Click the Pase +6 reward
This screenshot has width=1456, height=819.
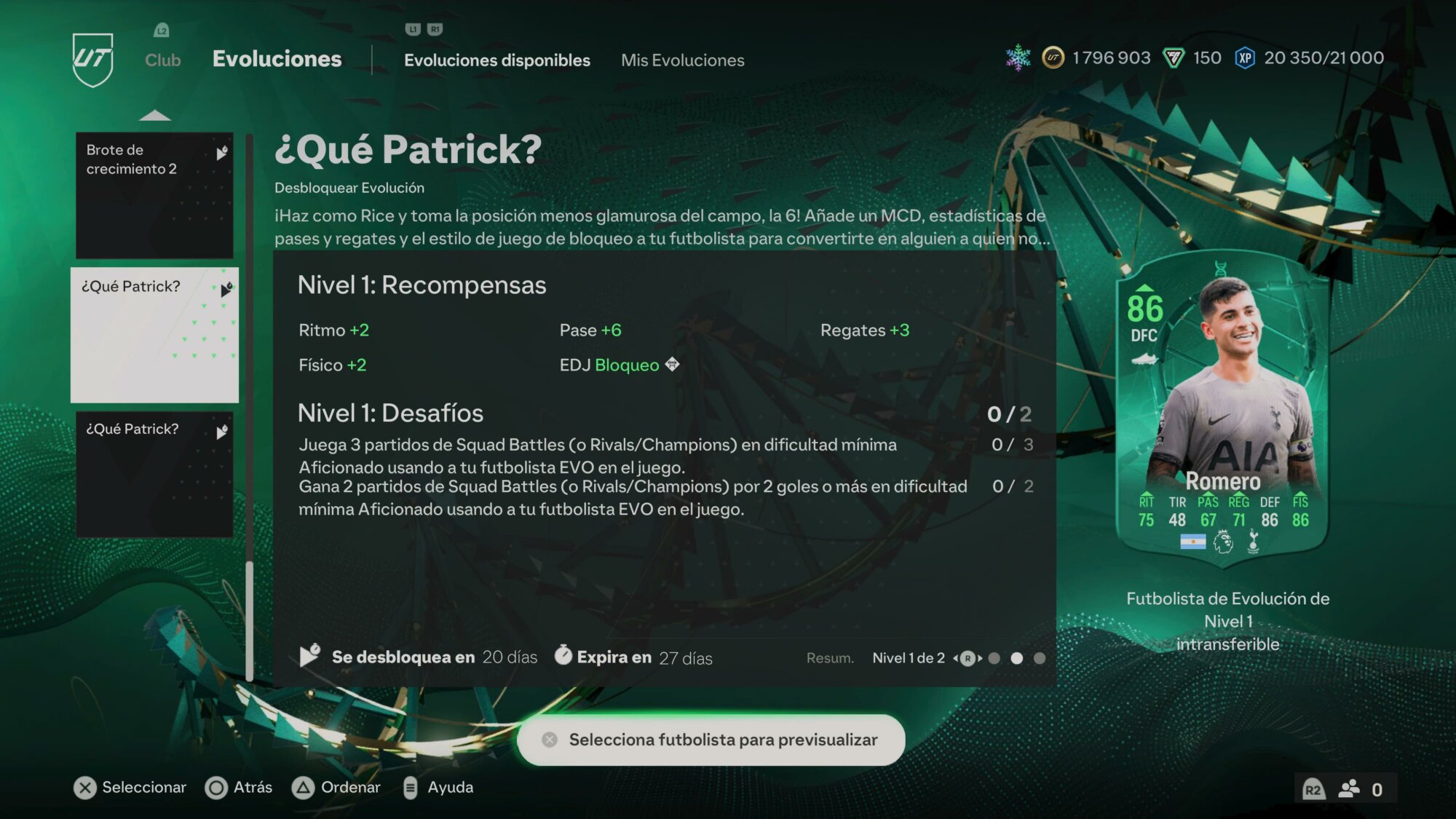click(590, 331)
